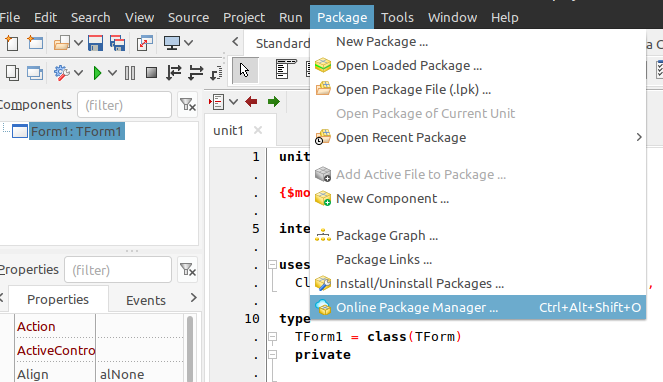Switch to the Properties tab
This screenshot has width=663, height=382.
tap(58, 299)
